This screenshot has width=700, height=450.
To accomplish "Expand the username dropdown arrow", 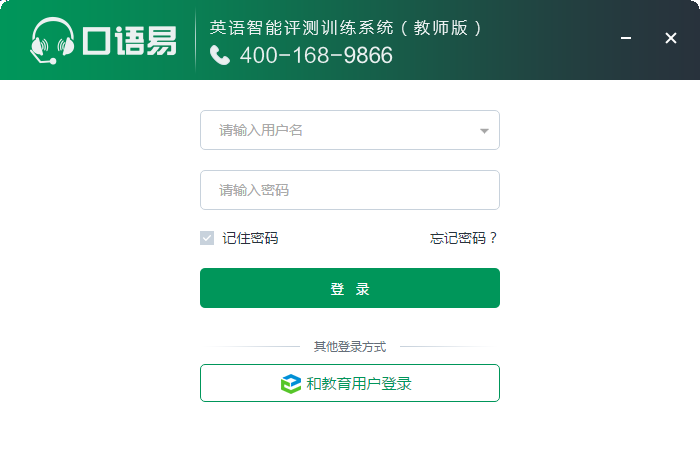I will click(x=484, y=130).
